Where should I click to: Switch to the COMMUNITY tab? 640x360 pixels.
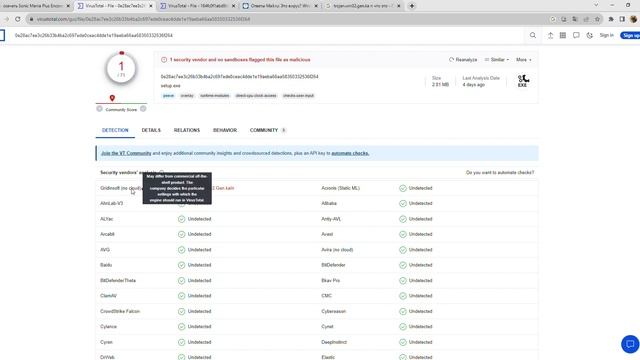267,130
